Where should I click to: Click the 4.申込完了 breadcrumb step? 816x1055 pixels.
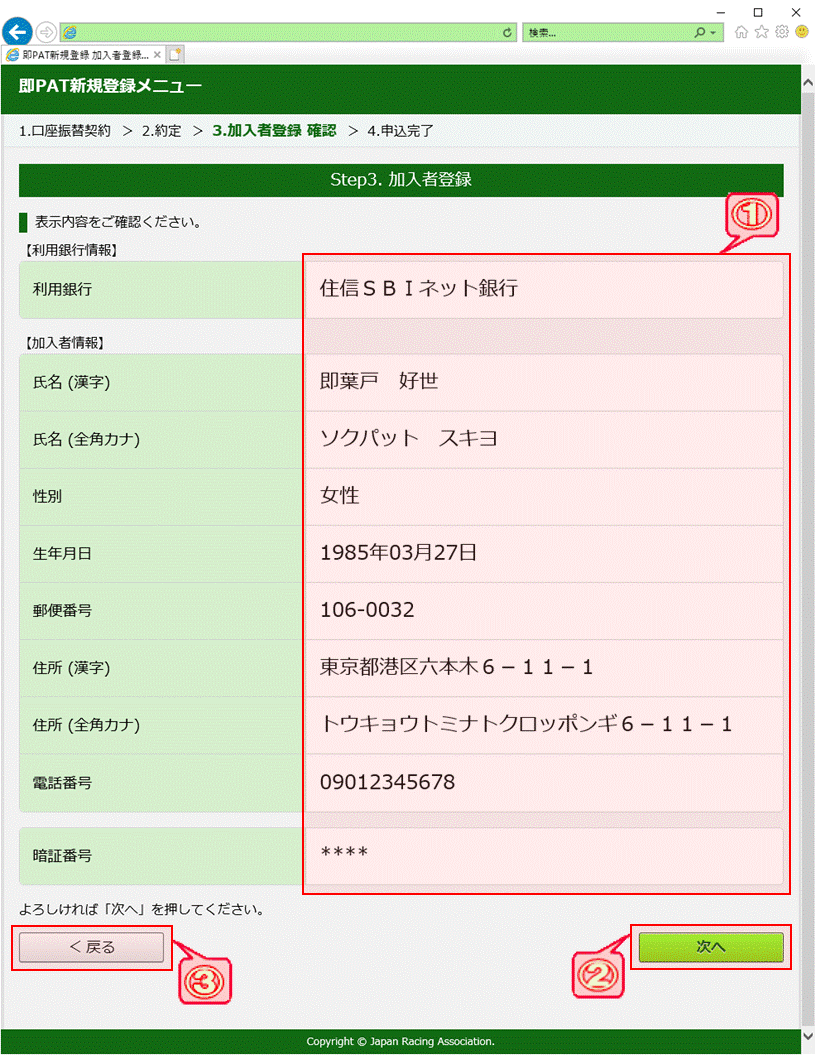pyautogui.click(x=400, y=130)
